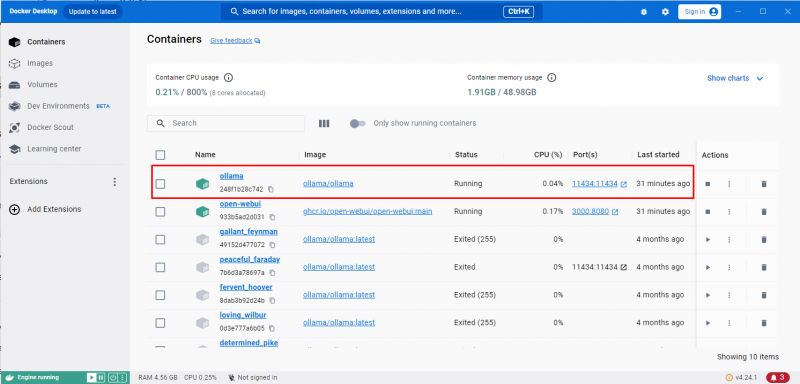This screenshot has height=384, width=800.
Task: Start the gallant_feynman container
Action: click(708, 239)
